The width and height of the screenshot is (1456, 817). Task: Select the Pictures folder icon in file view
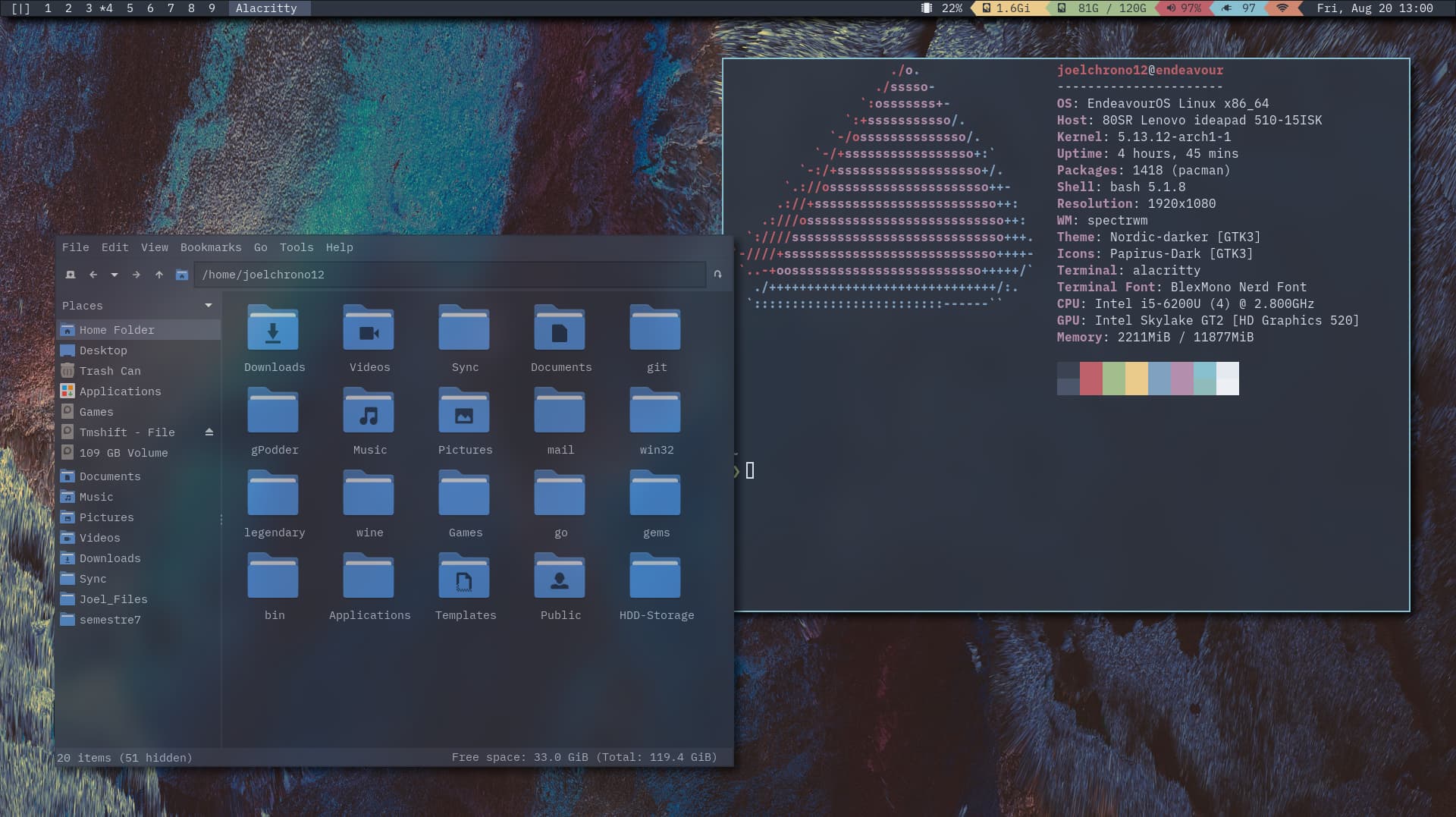pyautogui.click(x=464, y=410)
